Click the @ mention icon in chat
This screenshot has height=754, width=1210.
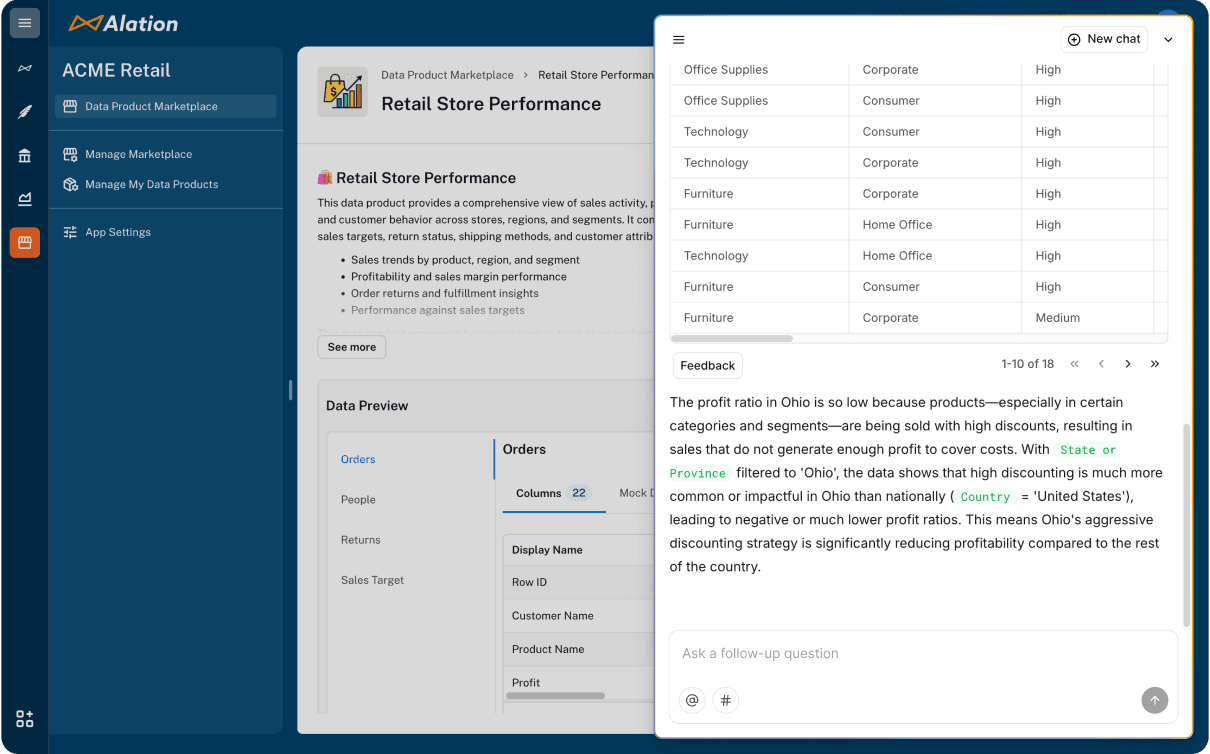pos(692,701)
